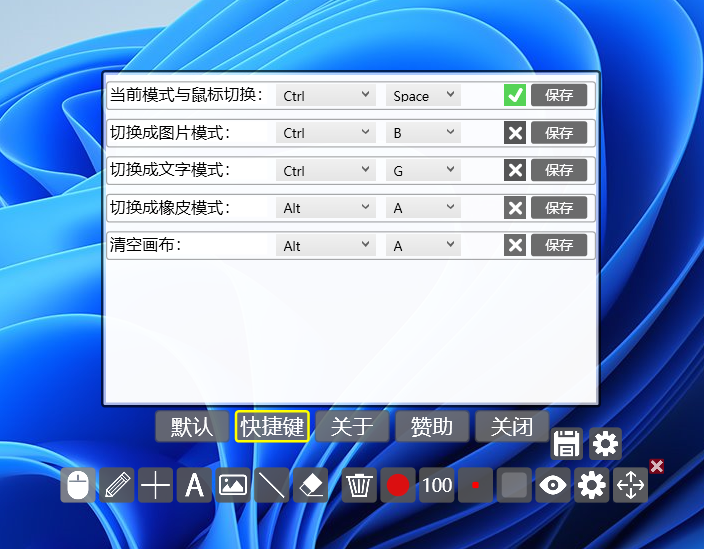
Task: Switch to the 默认 tab
Action: [192, 426]
